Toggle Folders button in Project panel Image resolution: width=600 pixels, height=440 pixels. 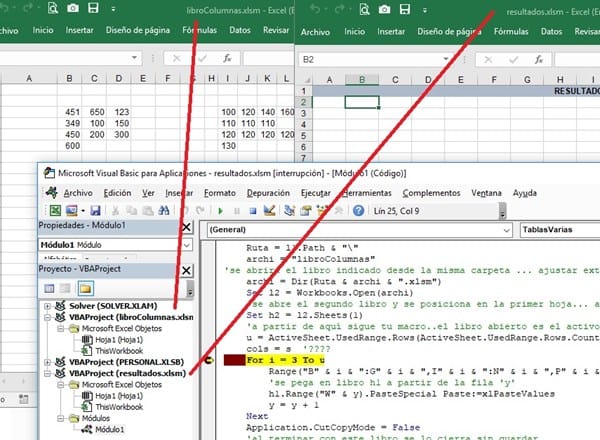point(86,288)
